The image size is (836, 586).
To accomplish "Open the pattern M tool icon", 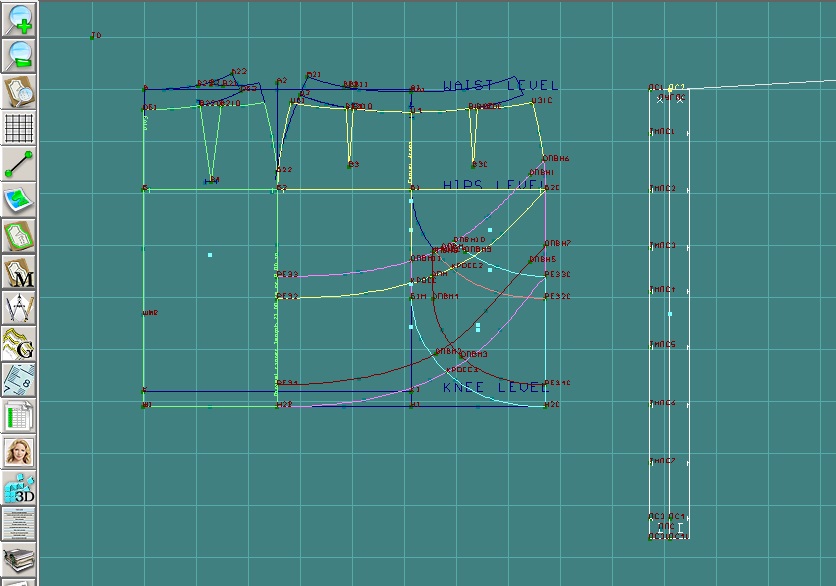I will (19, 272).
